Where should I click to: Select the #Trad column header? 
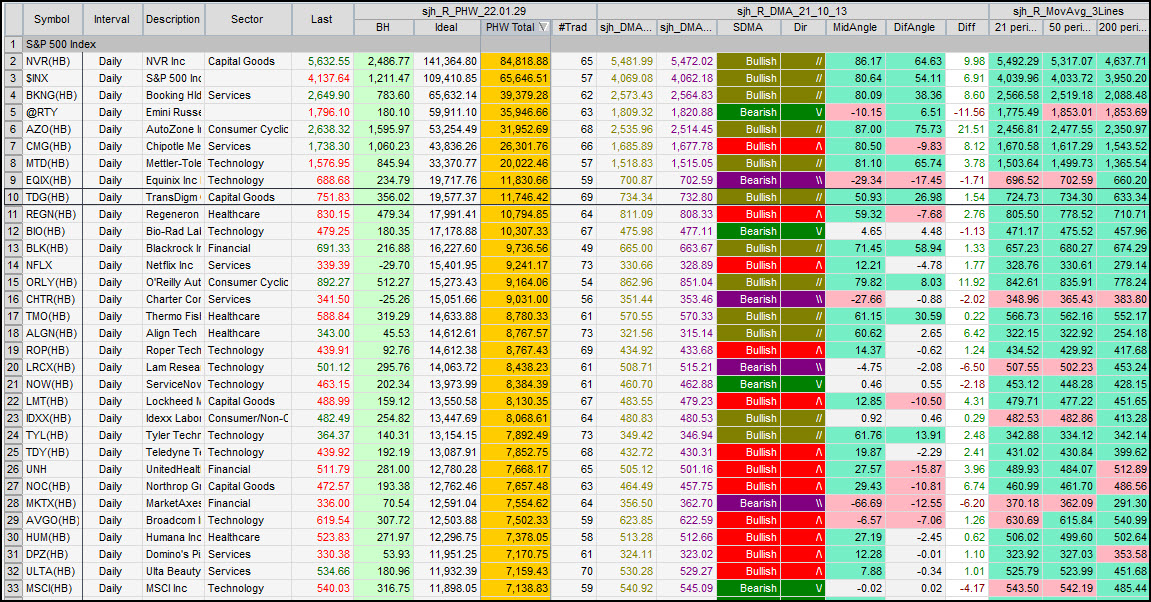[573, 27]
